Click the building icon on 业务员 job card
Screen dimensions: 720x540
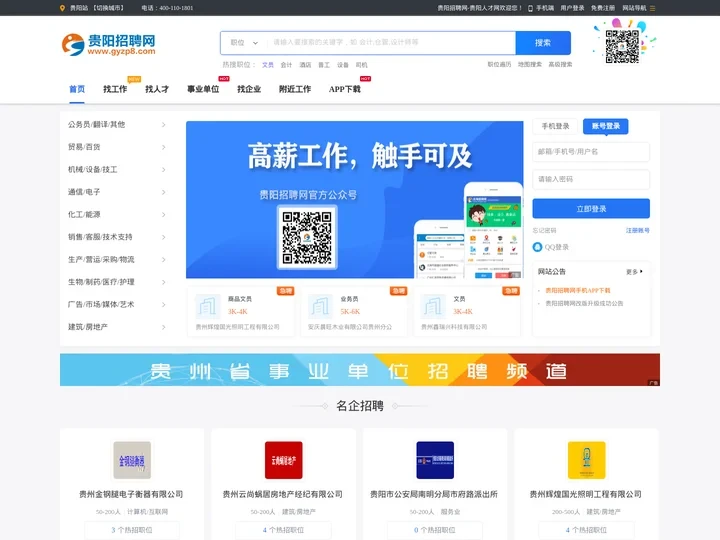pos(320,306)
